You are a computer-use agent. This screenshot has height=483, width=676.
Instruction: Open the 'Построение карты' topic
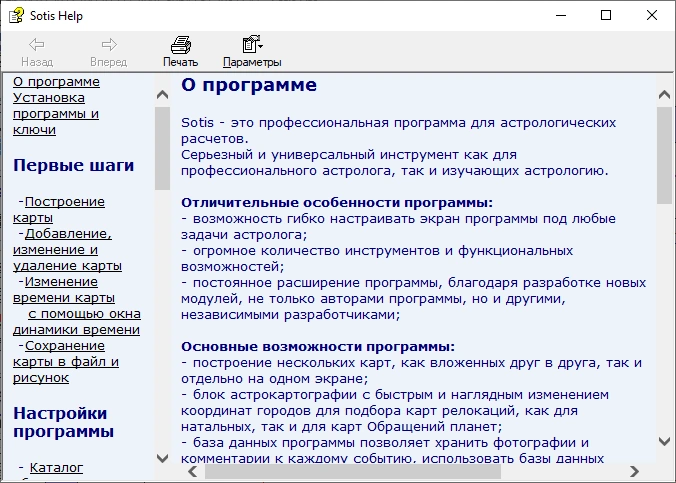click(59, 209)
